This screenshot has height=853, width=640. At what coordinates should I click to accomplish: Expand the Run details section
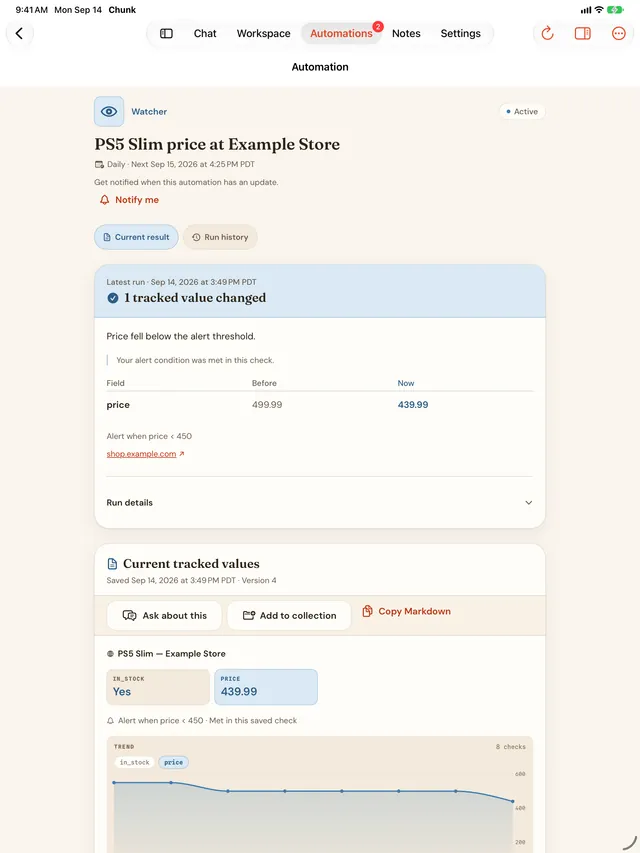[x=319, y=503]
